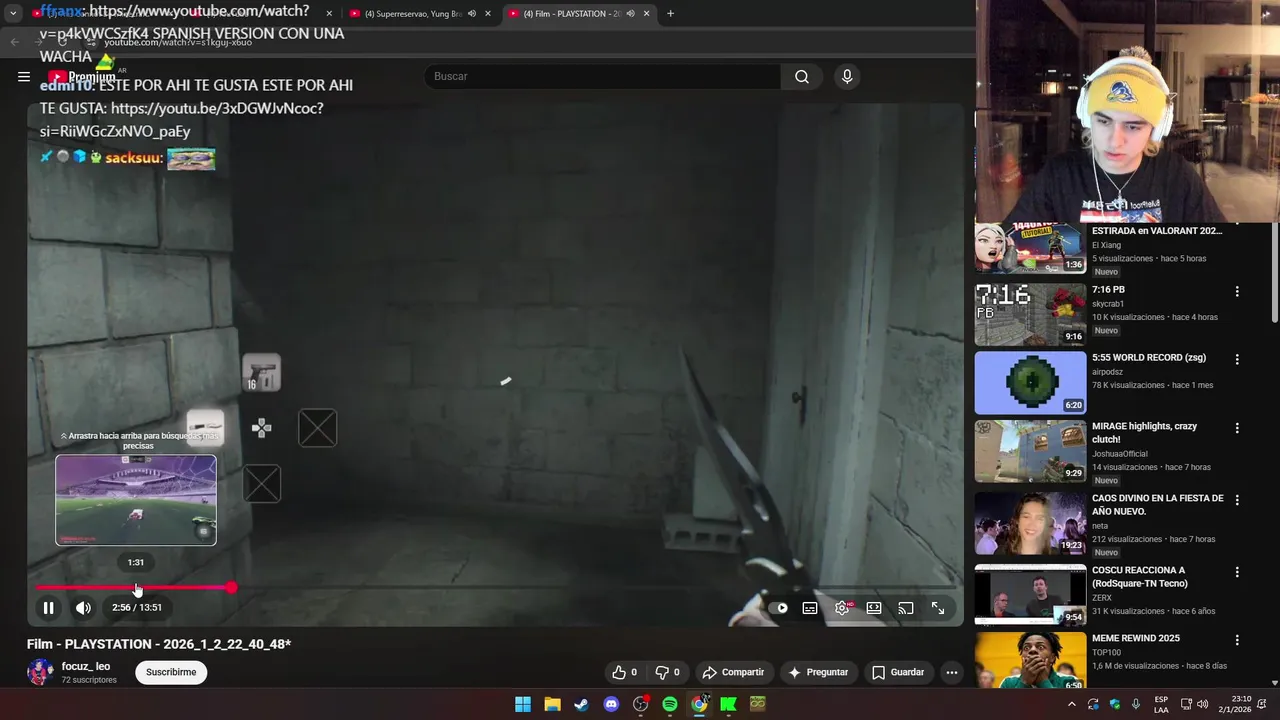Open options menu for COSCU REACCIONA video
This screenshot has width=1280, height=720.
tap(1237, 572)
